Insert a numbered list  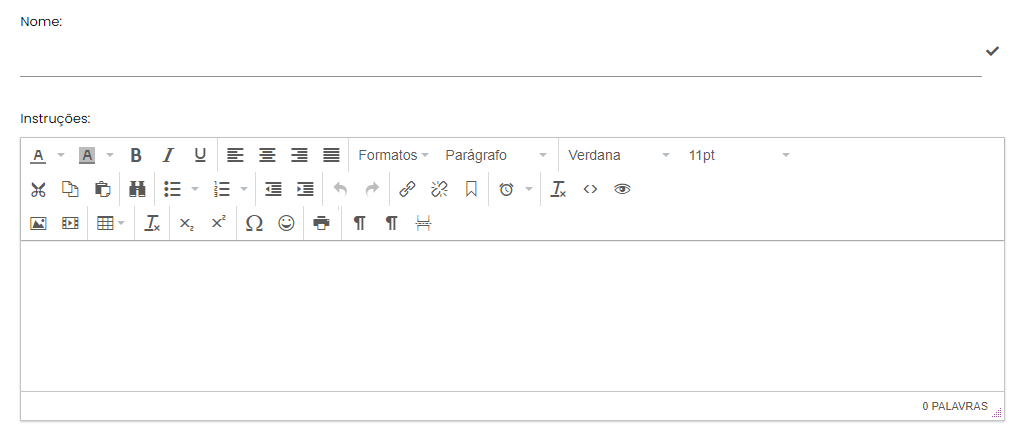(221, 190)
